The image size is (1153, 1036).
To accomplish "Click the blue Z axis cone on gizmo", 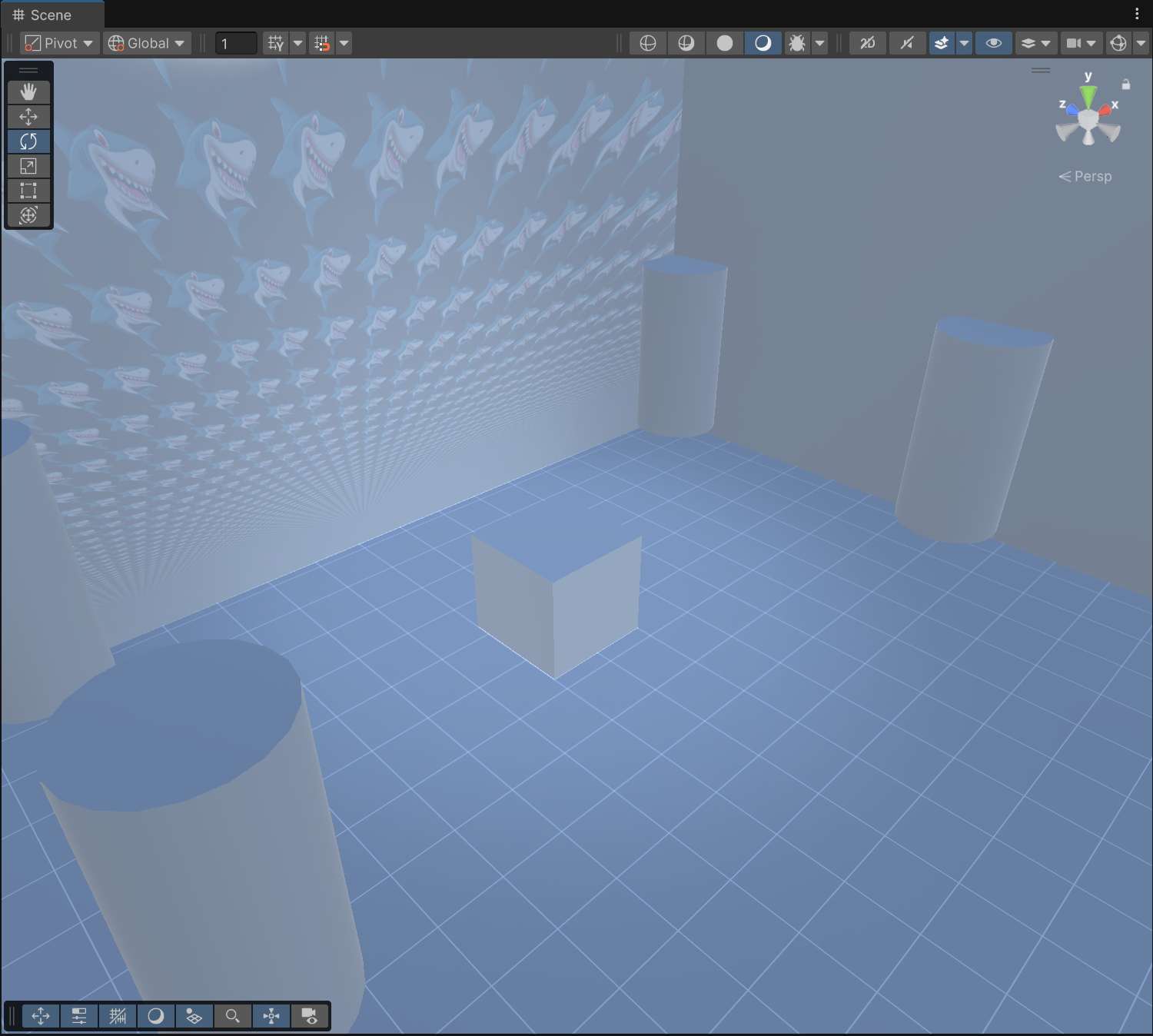I will click(x=1072, y=111).
